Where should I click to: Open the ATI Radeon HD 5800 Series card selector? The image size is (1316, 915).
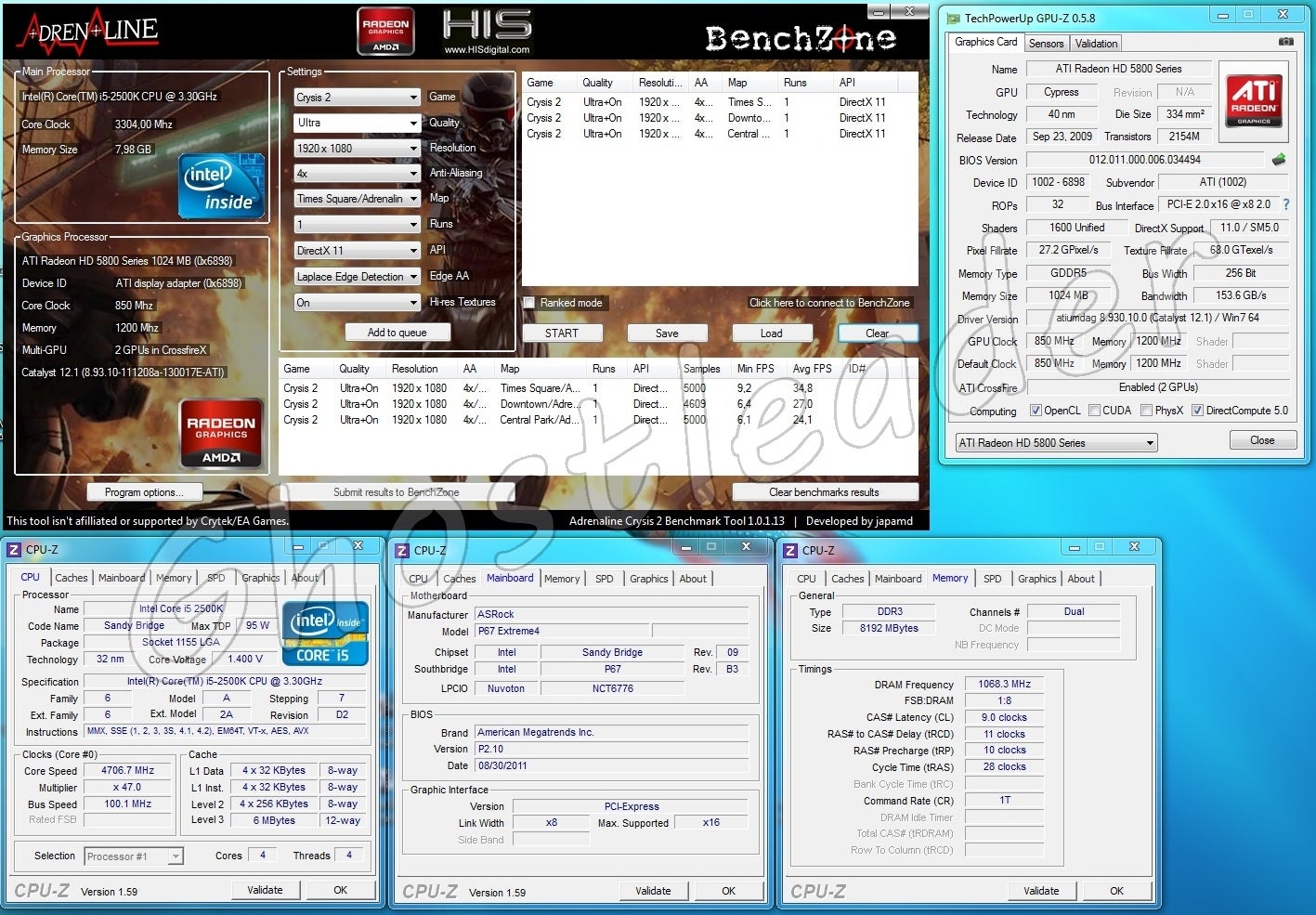pos(1056,443)
